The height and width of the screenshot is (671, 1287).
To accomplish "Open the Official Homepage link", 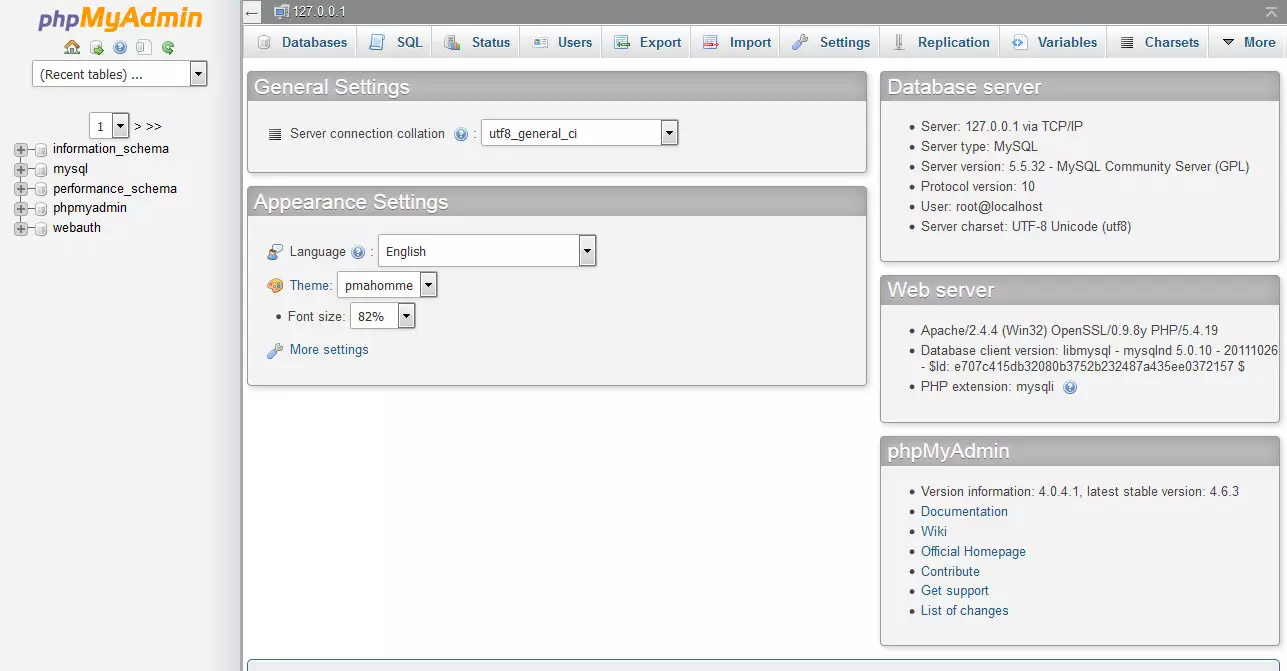I will pos(973,552).
